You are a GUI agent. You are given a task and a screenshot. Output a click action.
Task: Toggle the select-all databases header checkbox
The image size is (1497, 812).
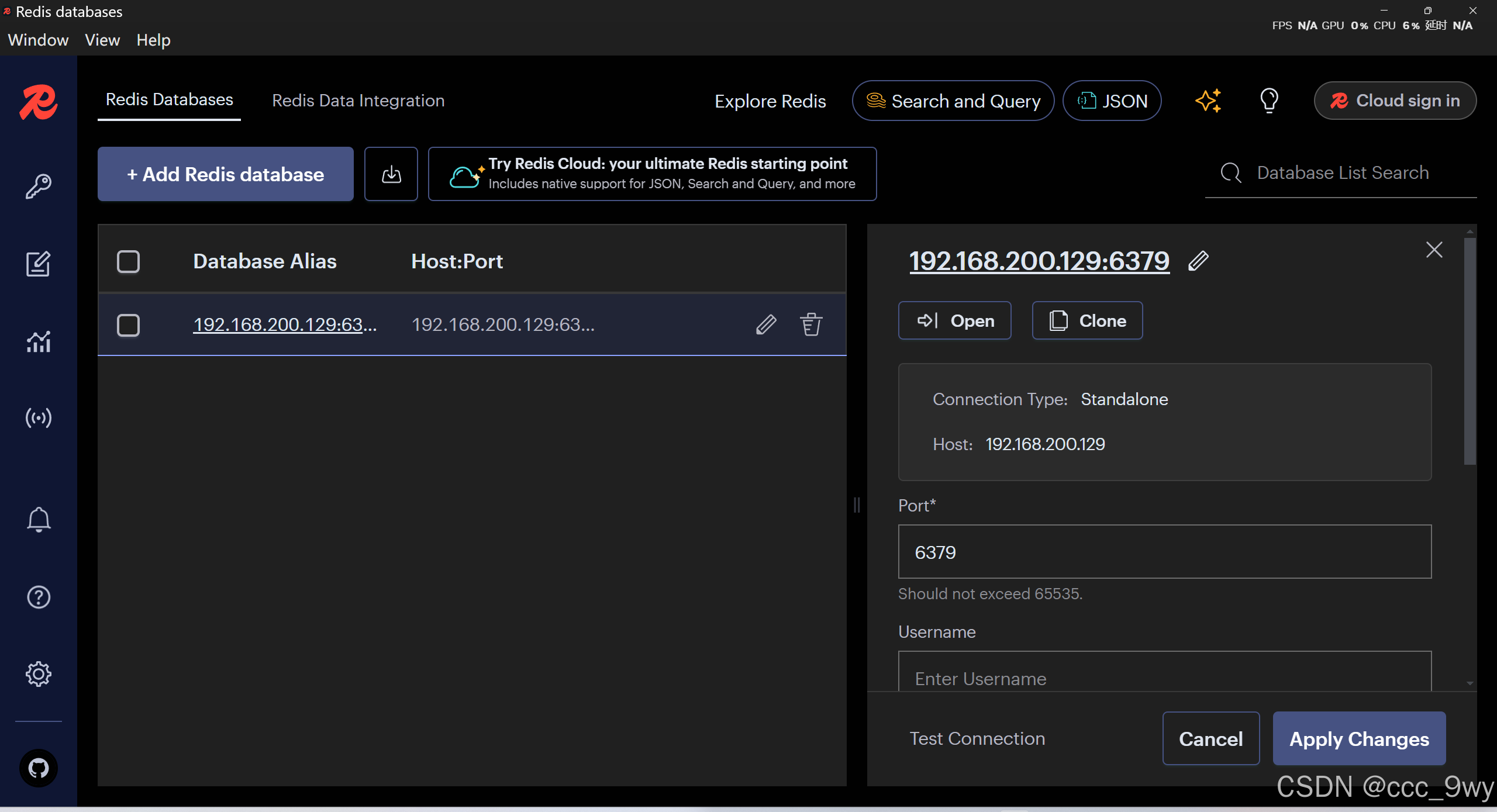tap(128, 261)
